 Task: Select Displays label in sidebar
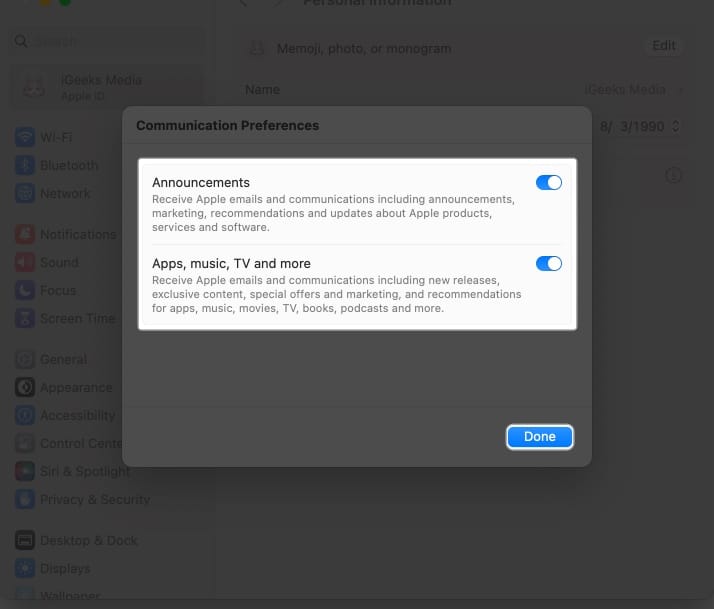[65, 568]
